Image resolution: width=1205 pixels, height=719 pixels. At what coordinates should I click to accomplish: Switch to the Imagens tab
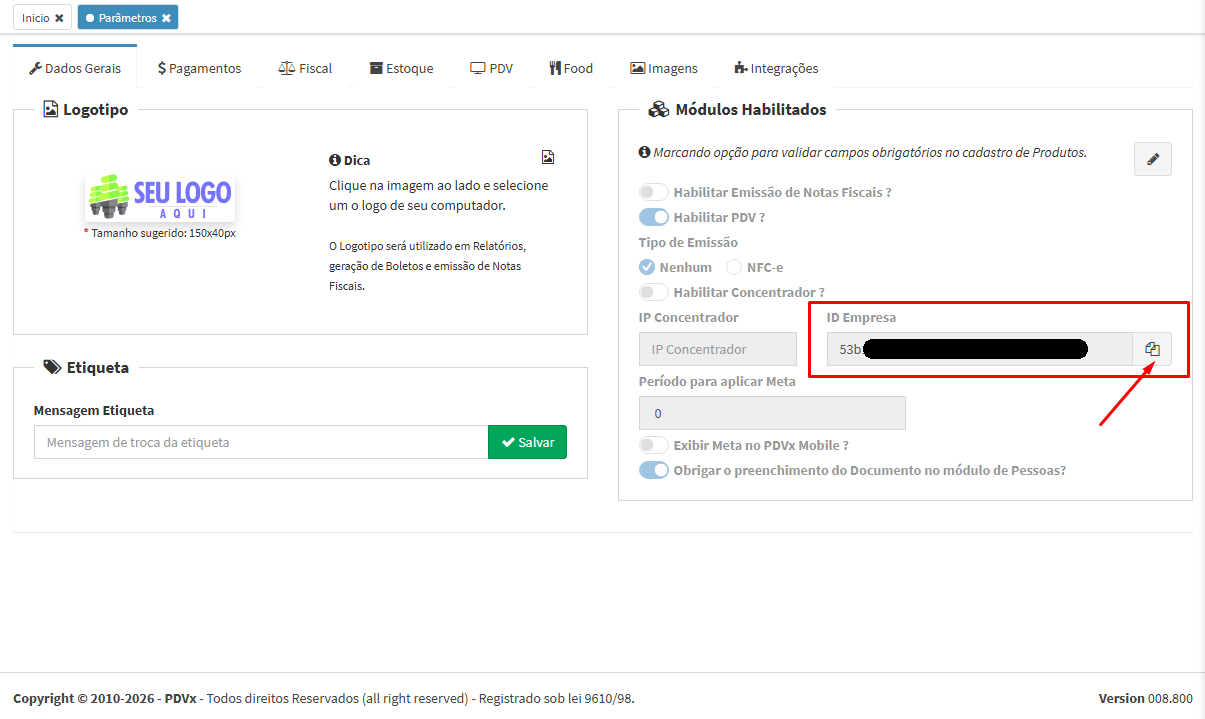click(x=664, y=68)
